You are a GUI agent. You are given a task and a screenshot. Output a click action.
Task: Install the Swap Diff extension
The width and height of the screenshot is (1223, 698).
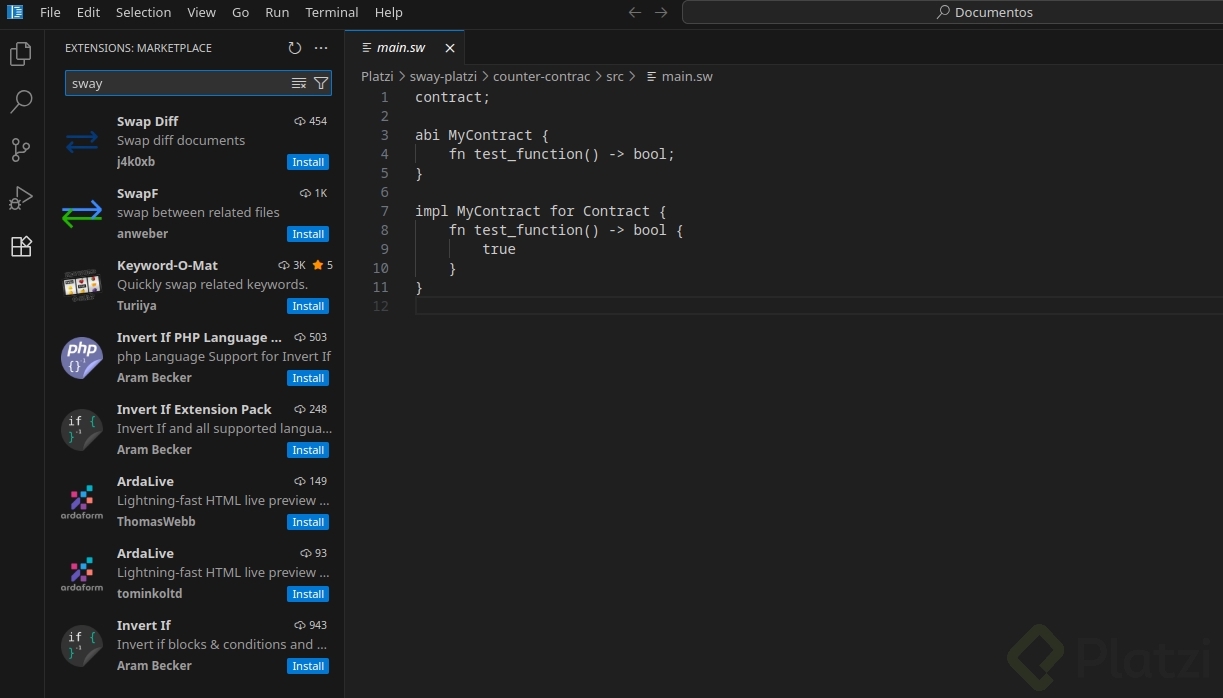tap(308, 162)
